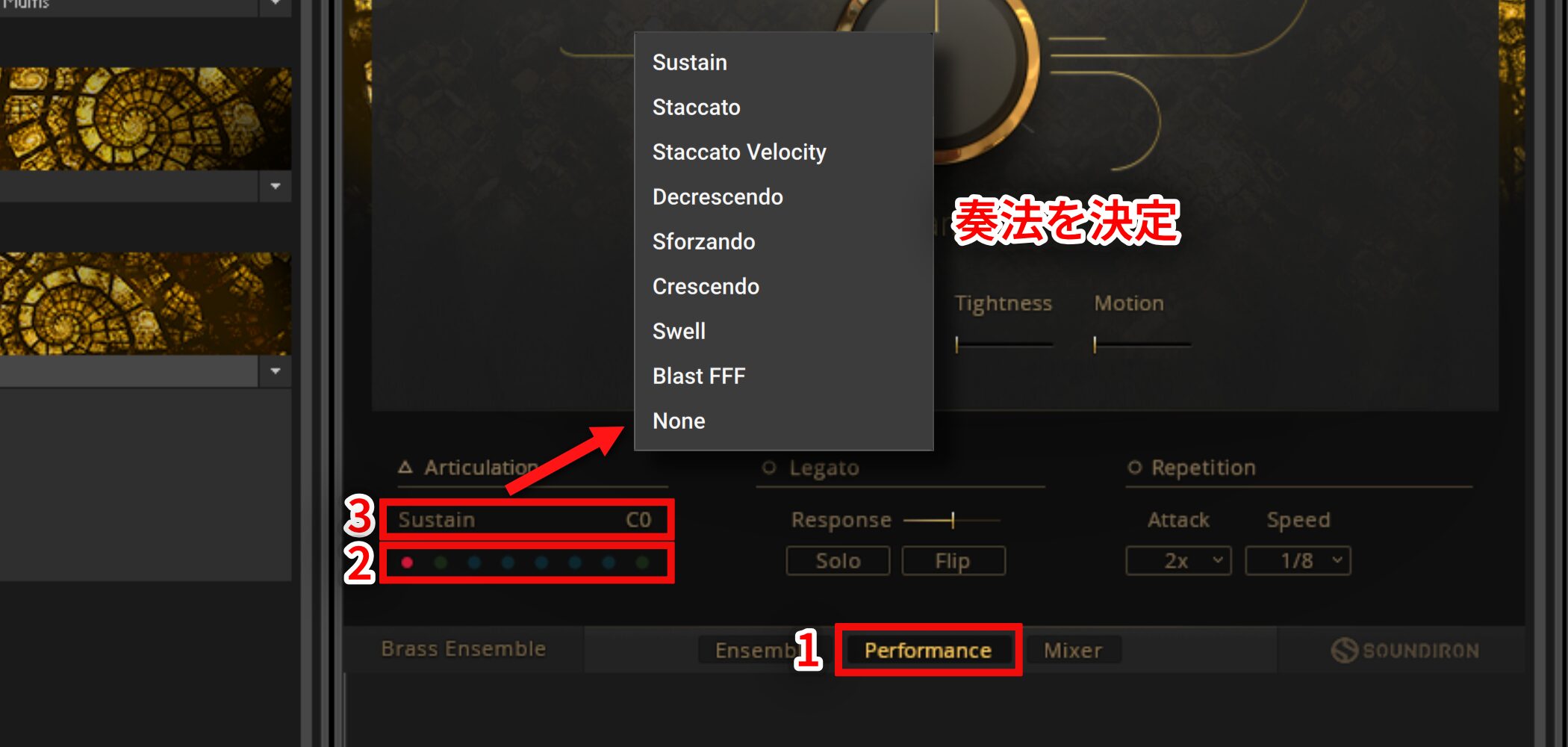Select the red first articulation slot dot
The width and height of the screenshot is (1568, 747).
[407, 562]
